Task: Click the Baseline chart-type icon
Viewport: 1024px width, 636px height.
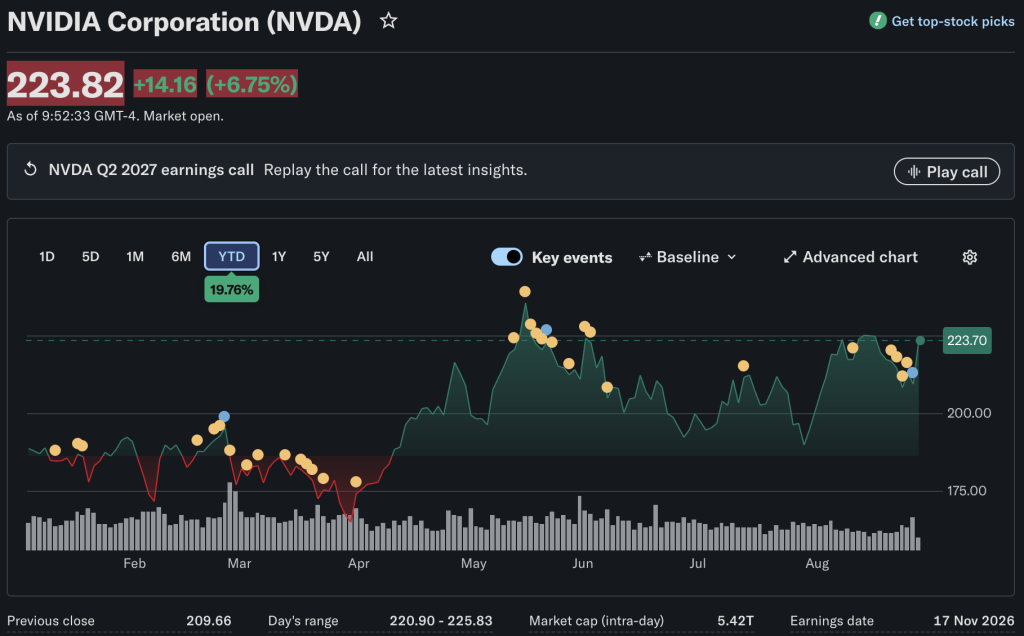Action: (645, 257)
